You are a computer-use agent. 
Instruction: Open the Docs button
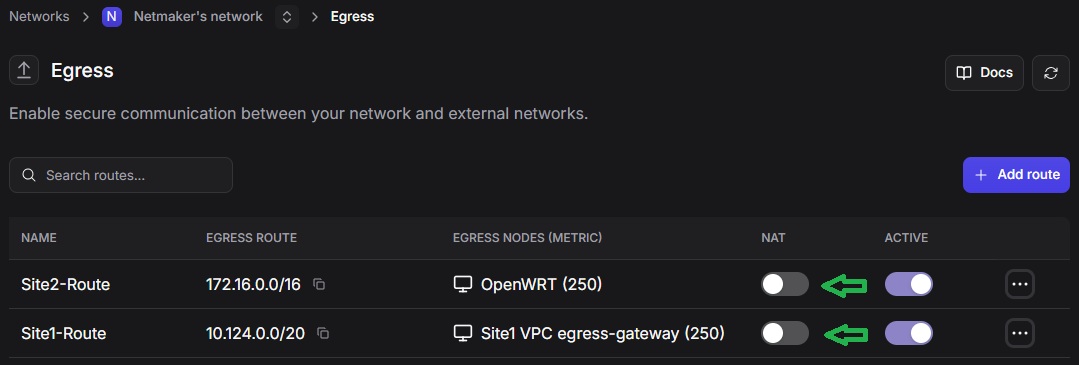click(x=985, y=73)
